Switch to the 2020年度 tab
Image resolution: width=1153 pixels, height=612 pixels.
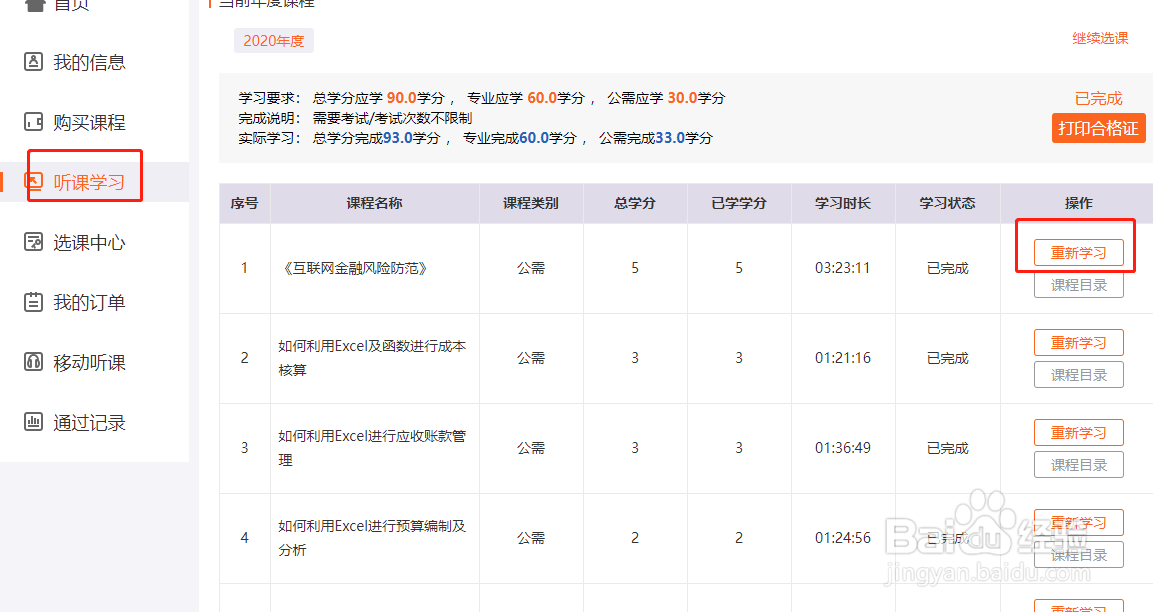(273, 40)
